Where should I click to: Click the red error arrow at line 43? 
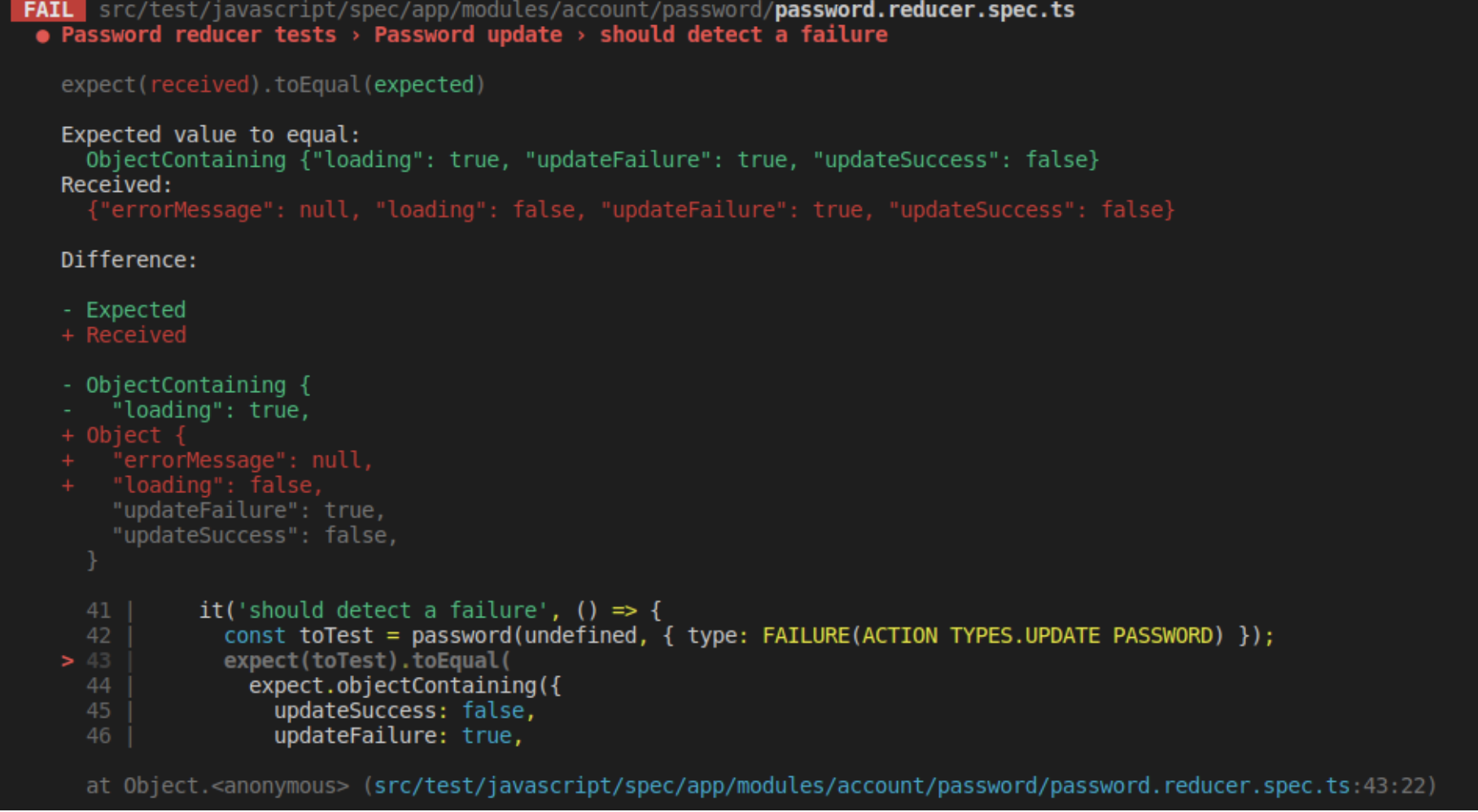click(x=67, y=661)
